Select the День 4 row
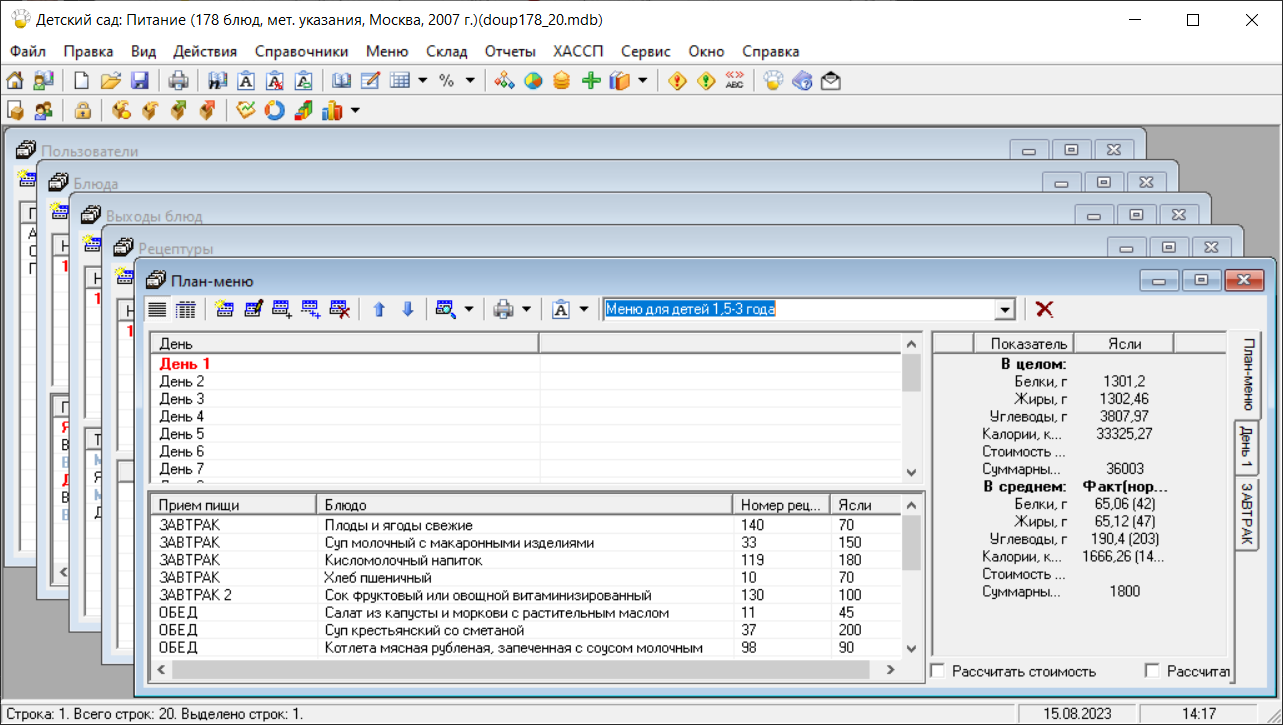This screenshot has width=1283, height=725. [x=527, y=416]
